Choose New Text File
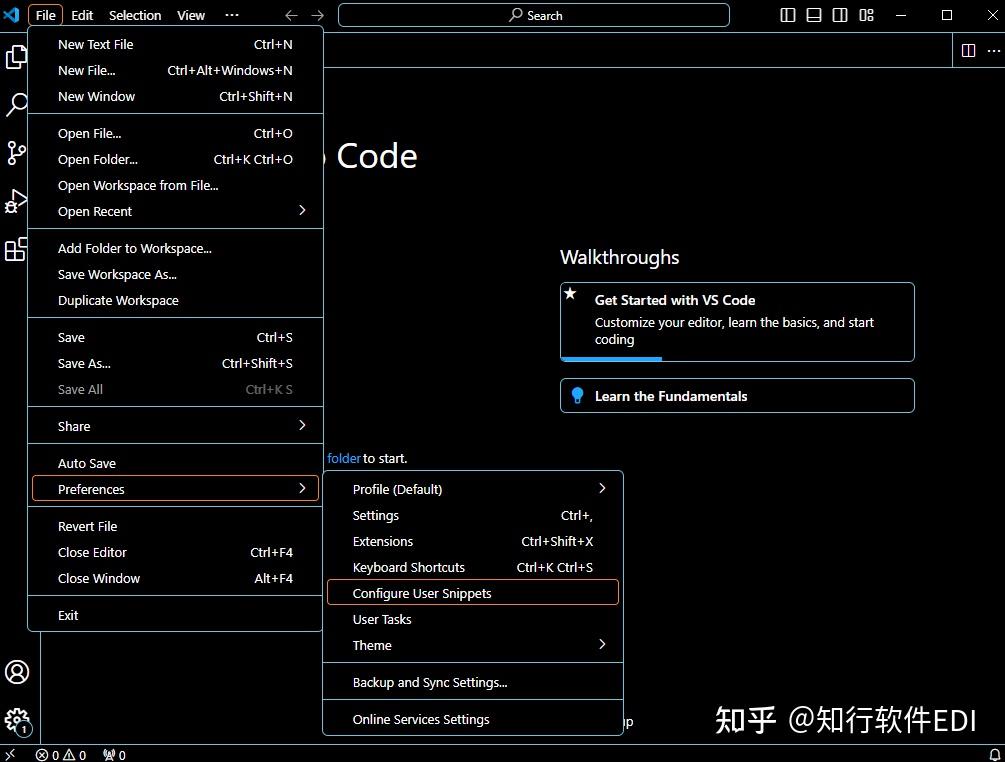This screenshot has width=1005, height=762. click(x=175, y=44)
